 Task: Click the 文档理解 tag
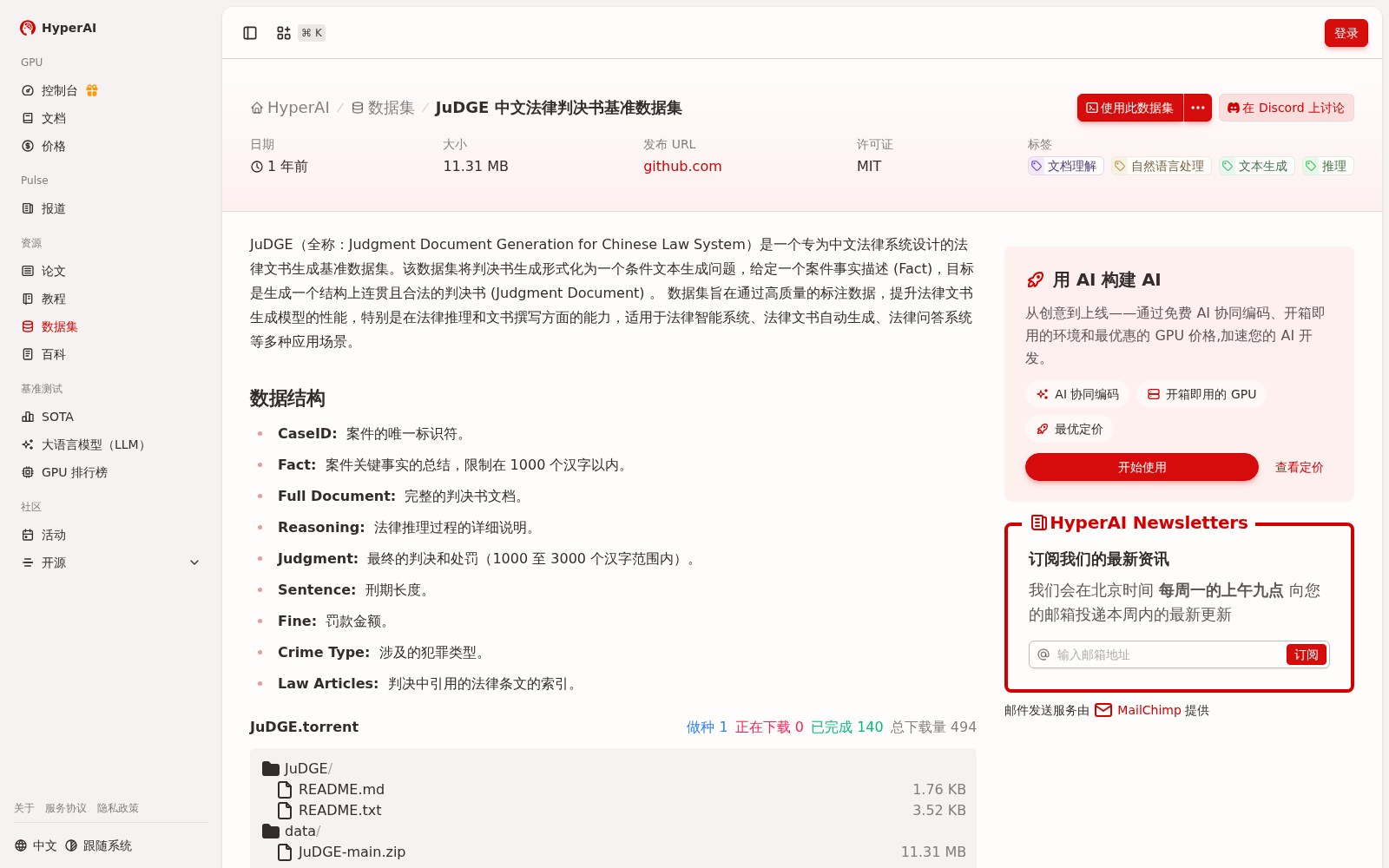(x=1066, y=166)
